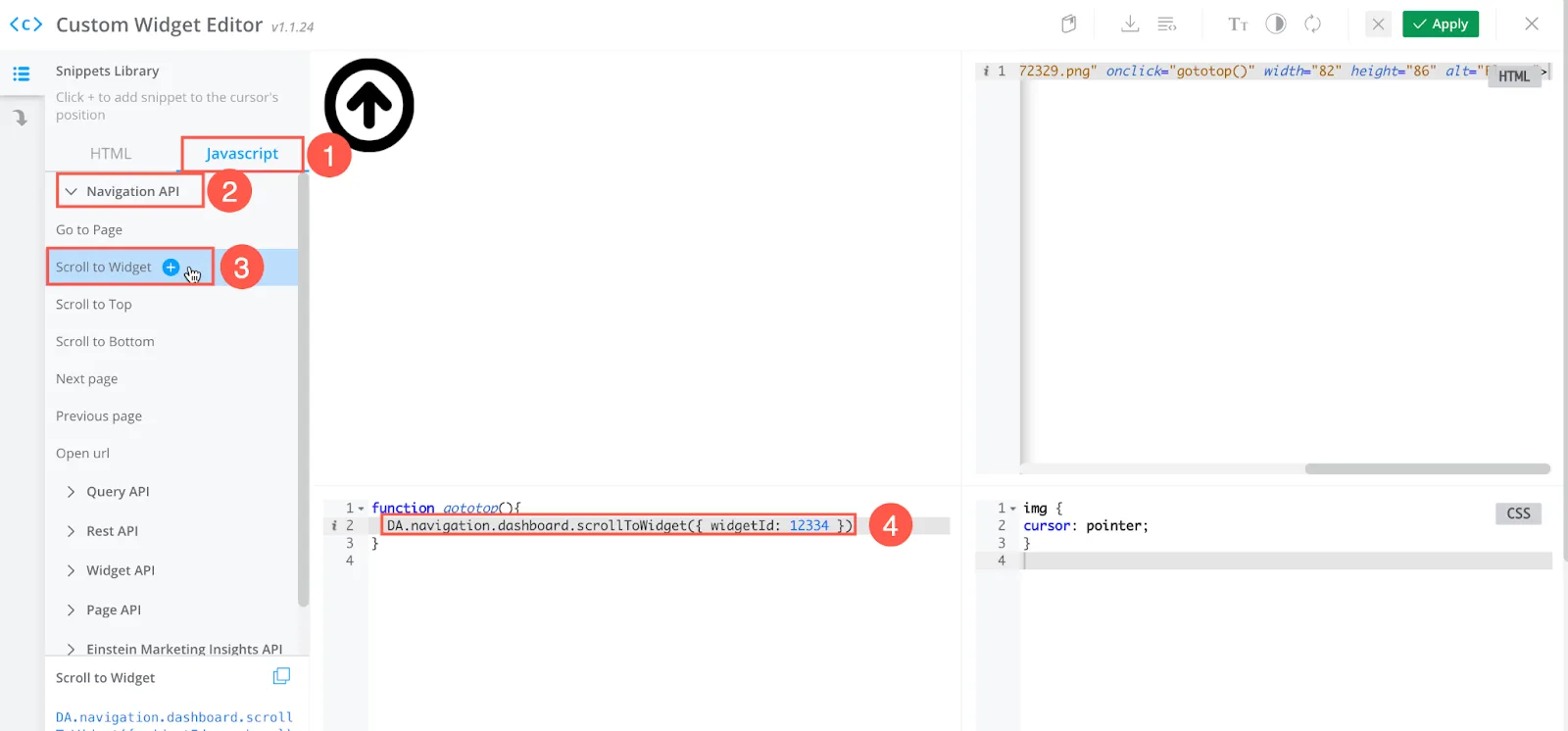
Task: Click the HTML editor label badge
Action: [1513, 75]
